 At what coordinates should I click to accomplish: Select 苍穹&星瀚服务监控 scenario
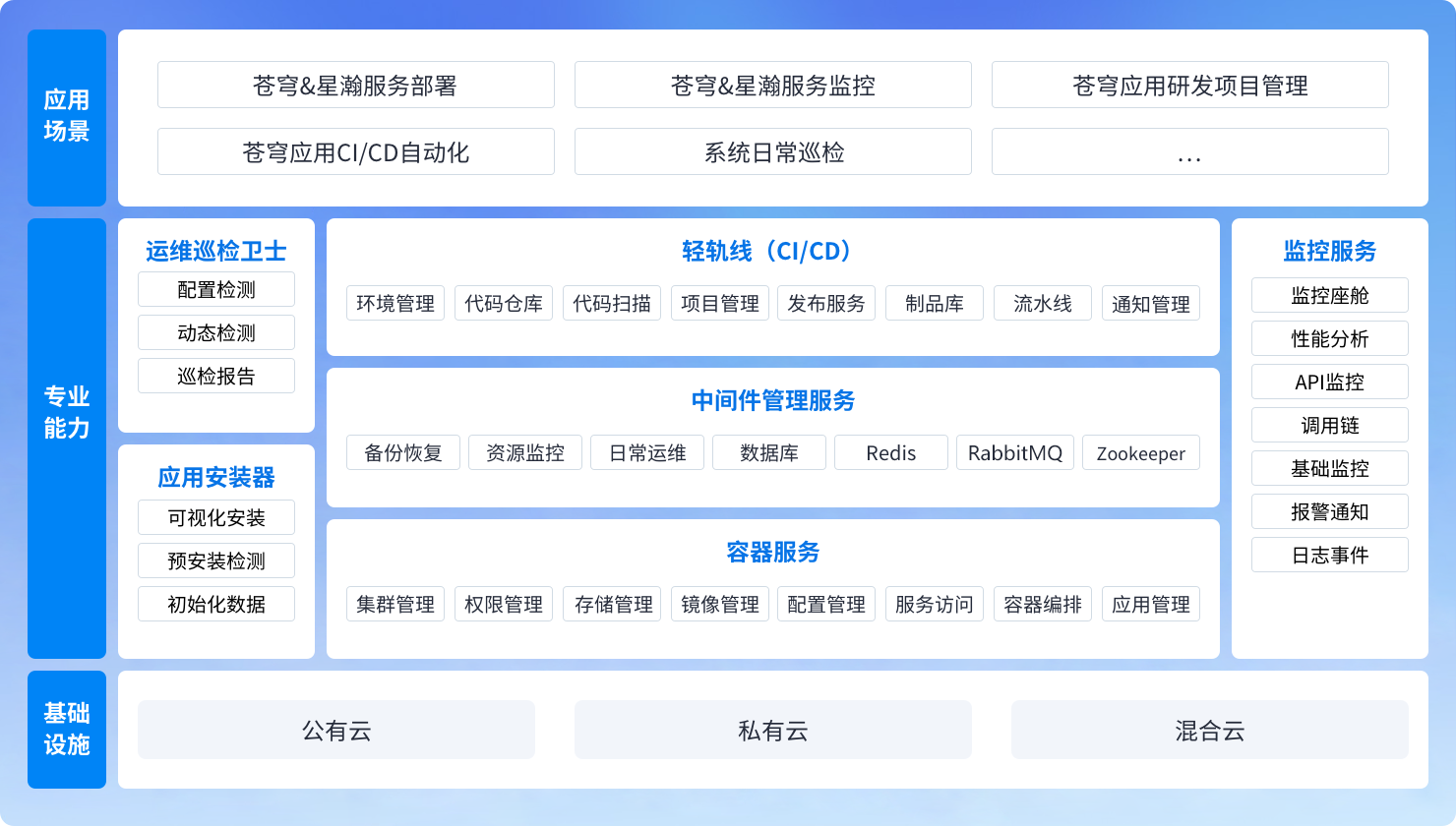(x=772, y=86)
